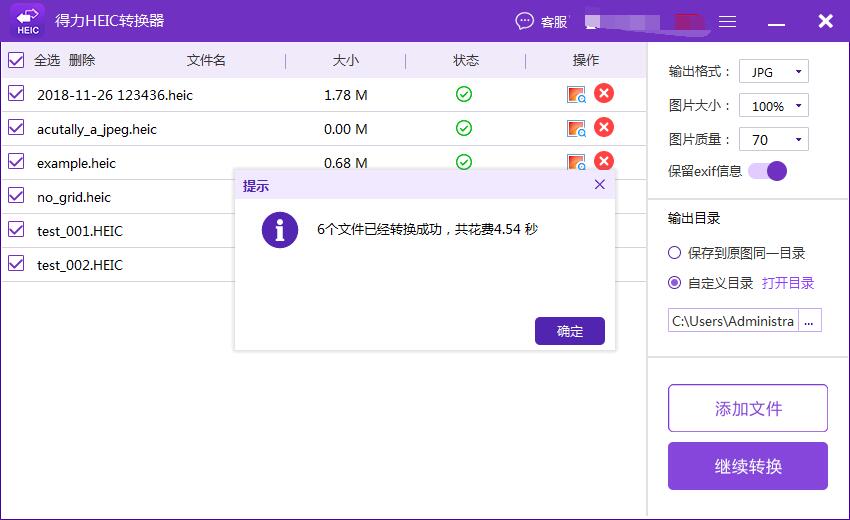850x520 pixels.
Task: Open the 图片质量 70 dropdown
Action: click(x=773, y=140)
